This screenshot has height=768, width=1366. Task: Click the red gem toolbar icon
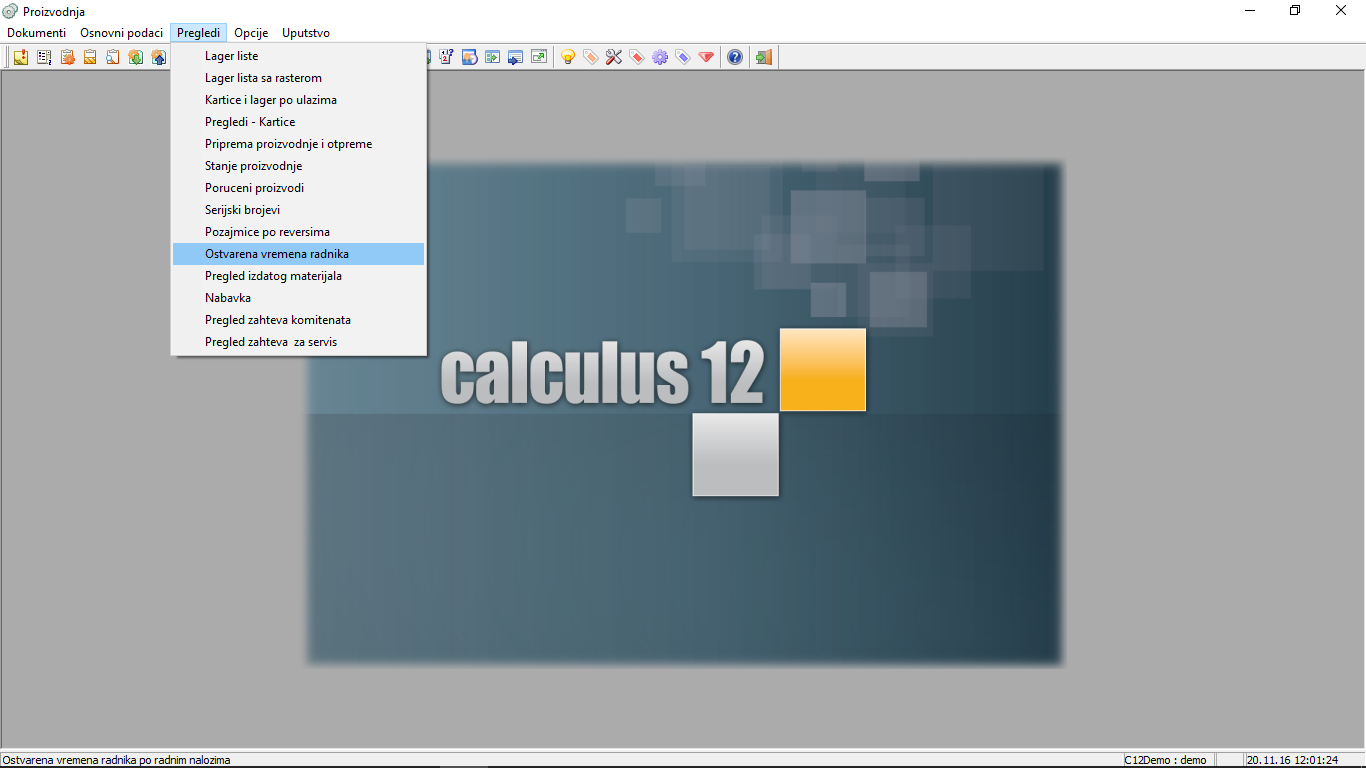click(x=706, y=57)
